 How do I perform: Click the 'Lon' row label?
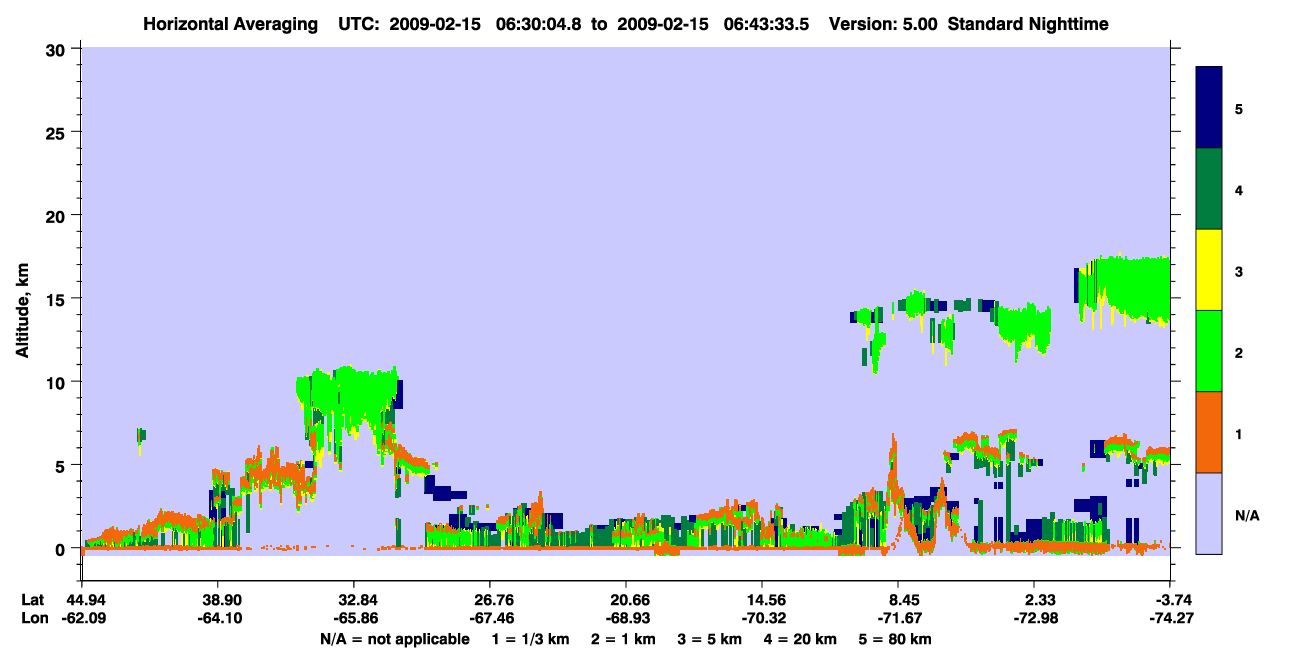(34, 618)
